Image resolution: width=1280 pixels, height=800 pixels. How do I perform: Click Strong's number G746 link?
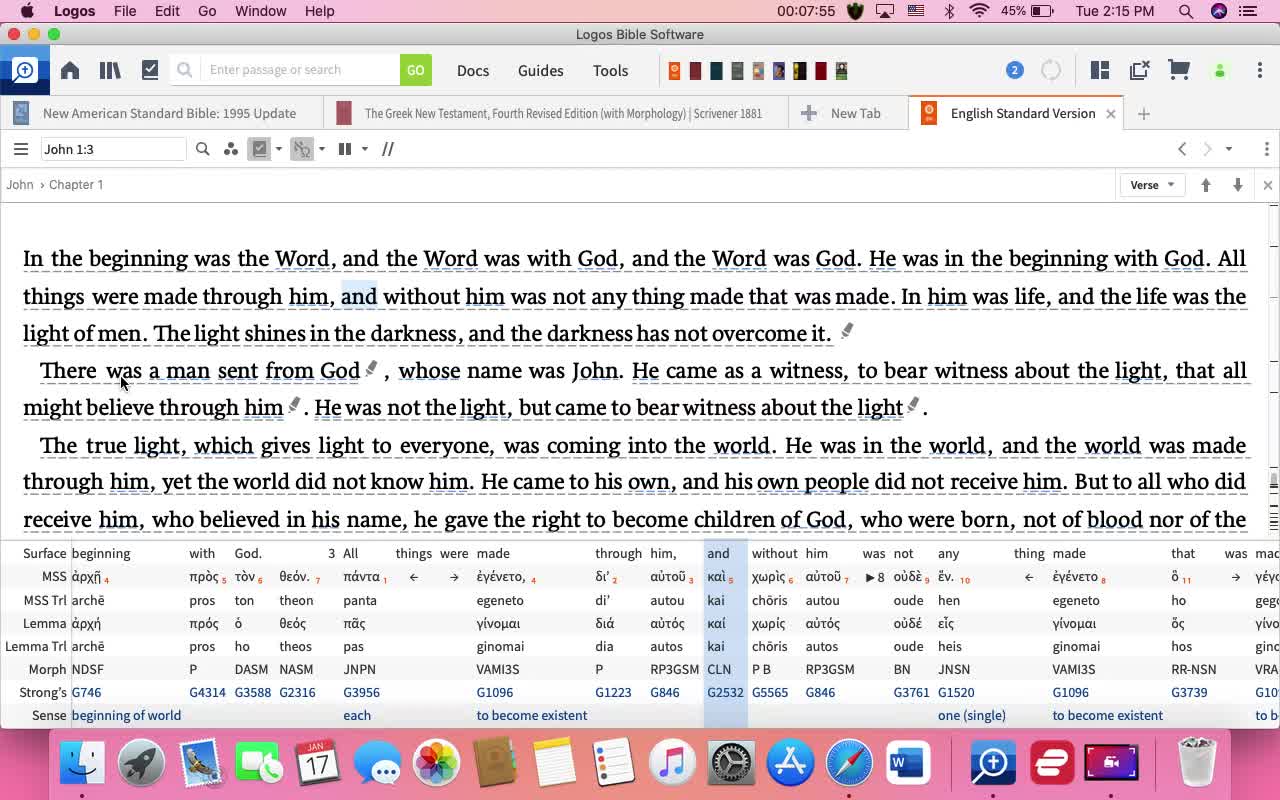(86, 692)
